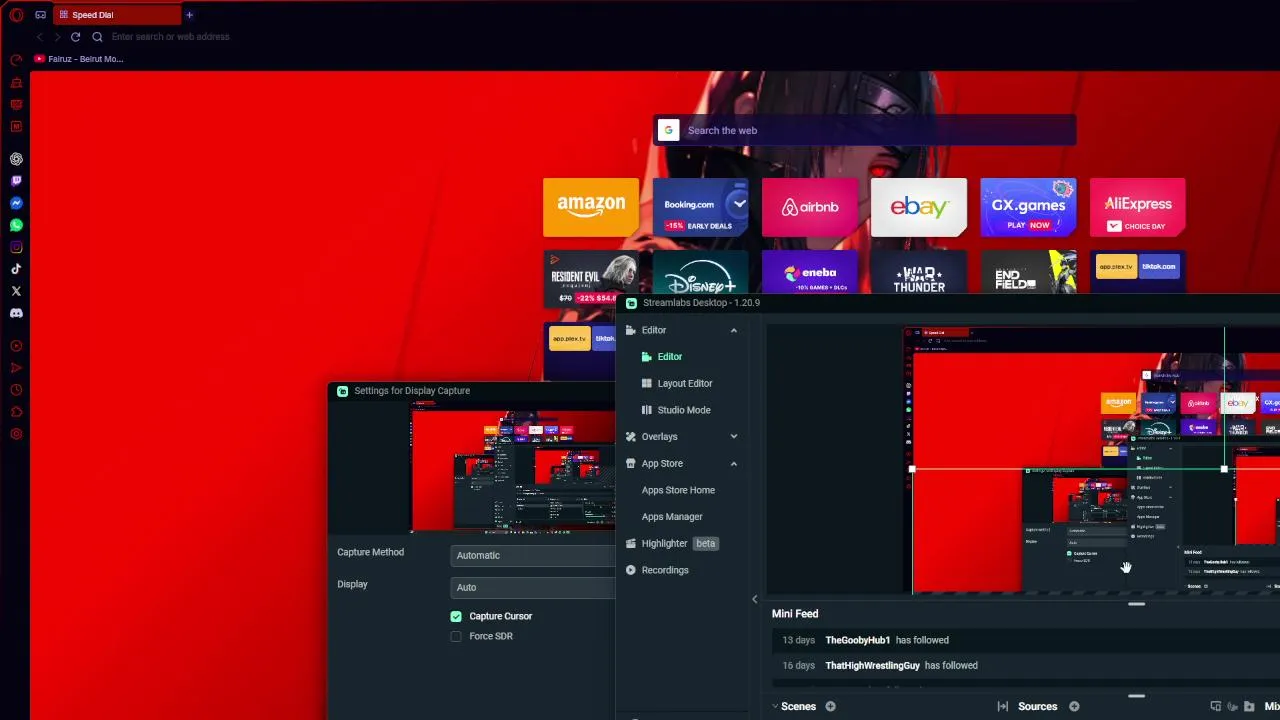Open the GX.games speed dial tile
Screen dimensions: 1280x720
point(1028,207)
